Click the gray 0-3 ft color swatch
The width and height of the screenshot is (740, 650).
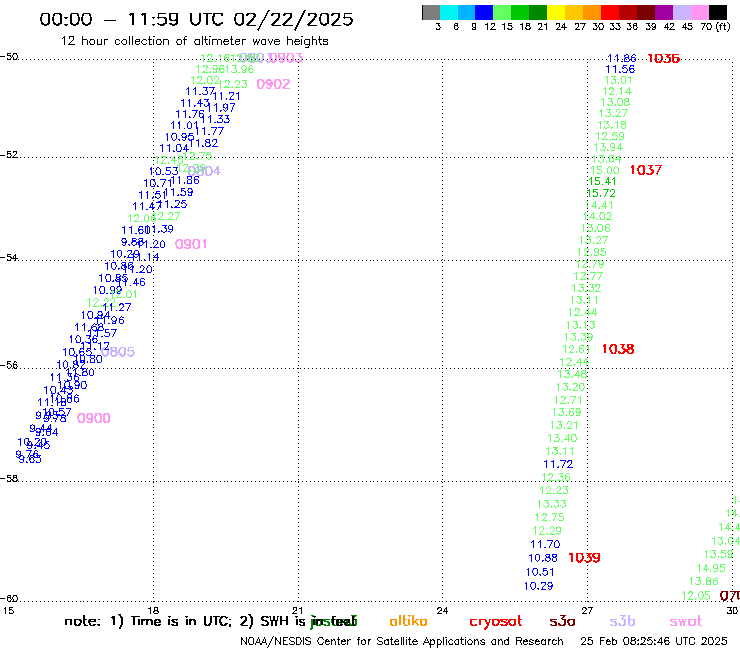tap(431, 12)
